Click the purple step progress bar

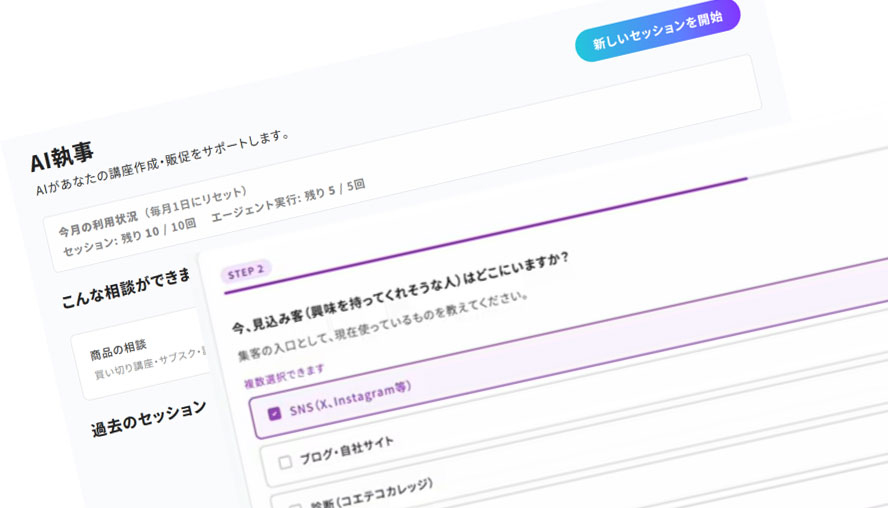pyautogui.click(x=485, y=235)
